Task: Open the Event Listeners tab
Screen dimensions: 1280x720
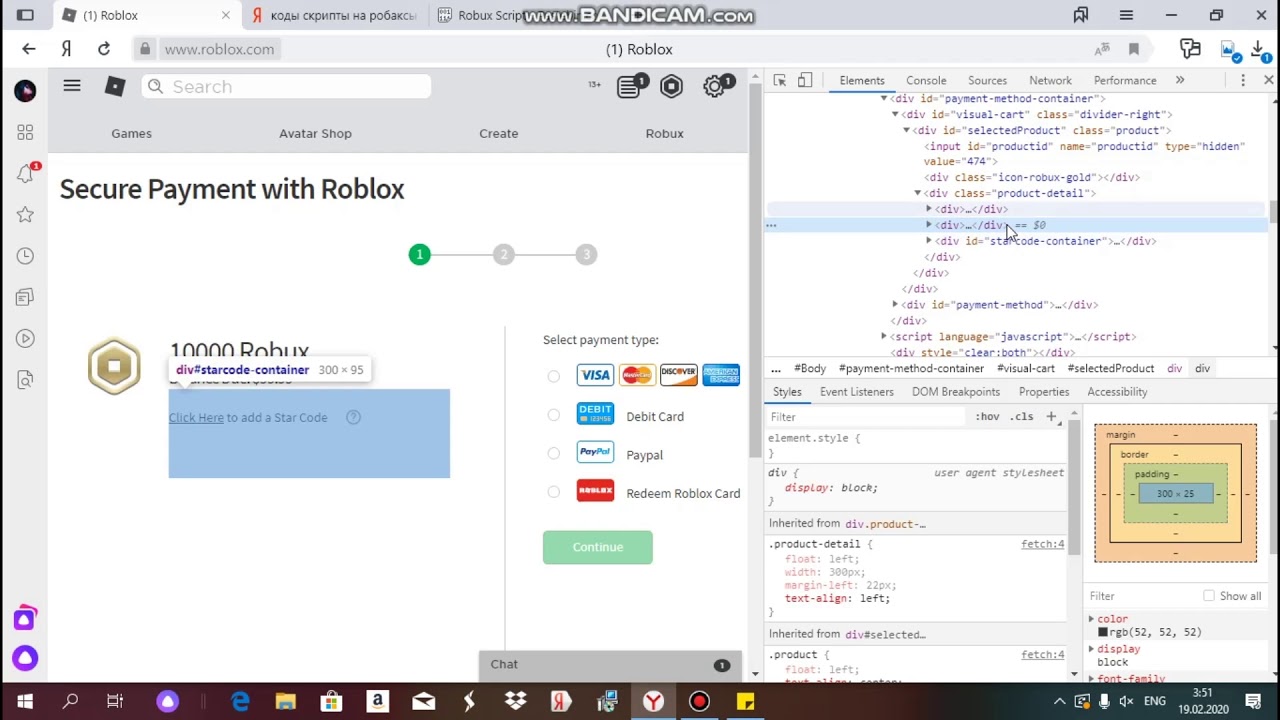Action: point(857,392)
